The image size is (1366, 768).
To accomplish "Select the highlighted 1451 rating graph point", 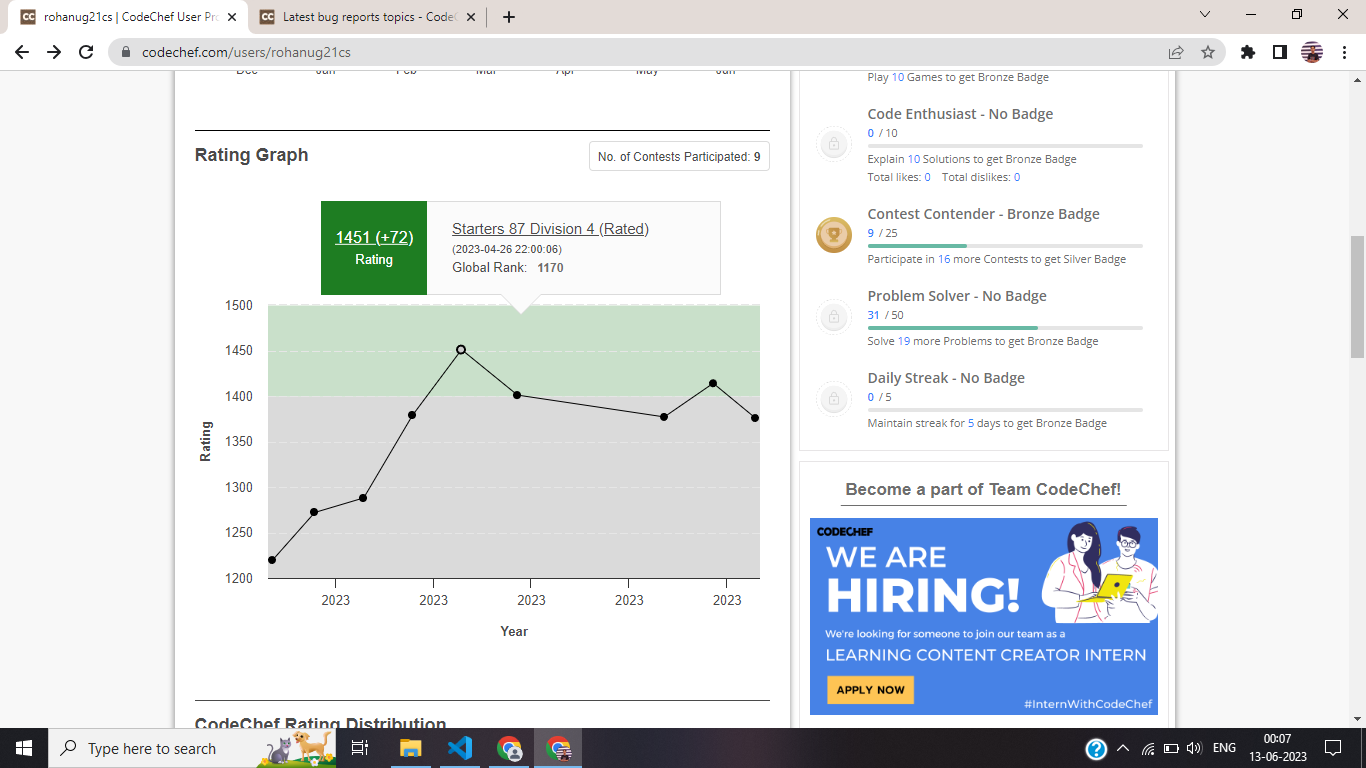I will coord(461,350).
